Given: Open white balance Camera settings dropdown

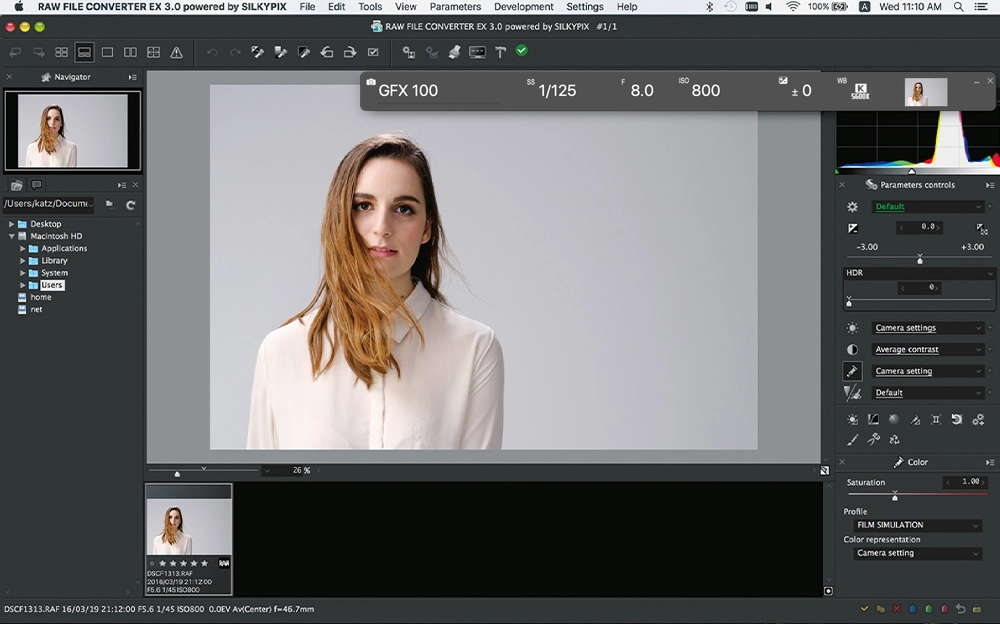Looking at the screenshot, I should (927, 328).
